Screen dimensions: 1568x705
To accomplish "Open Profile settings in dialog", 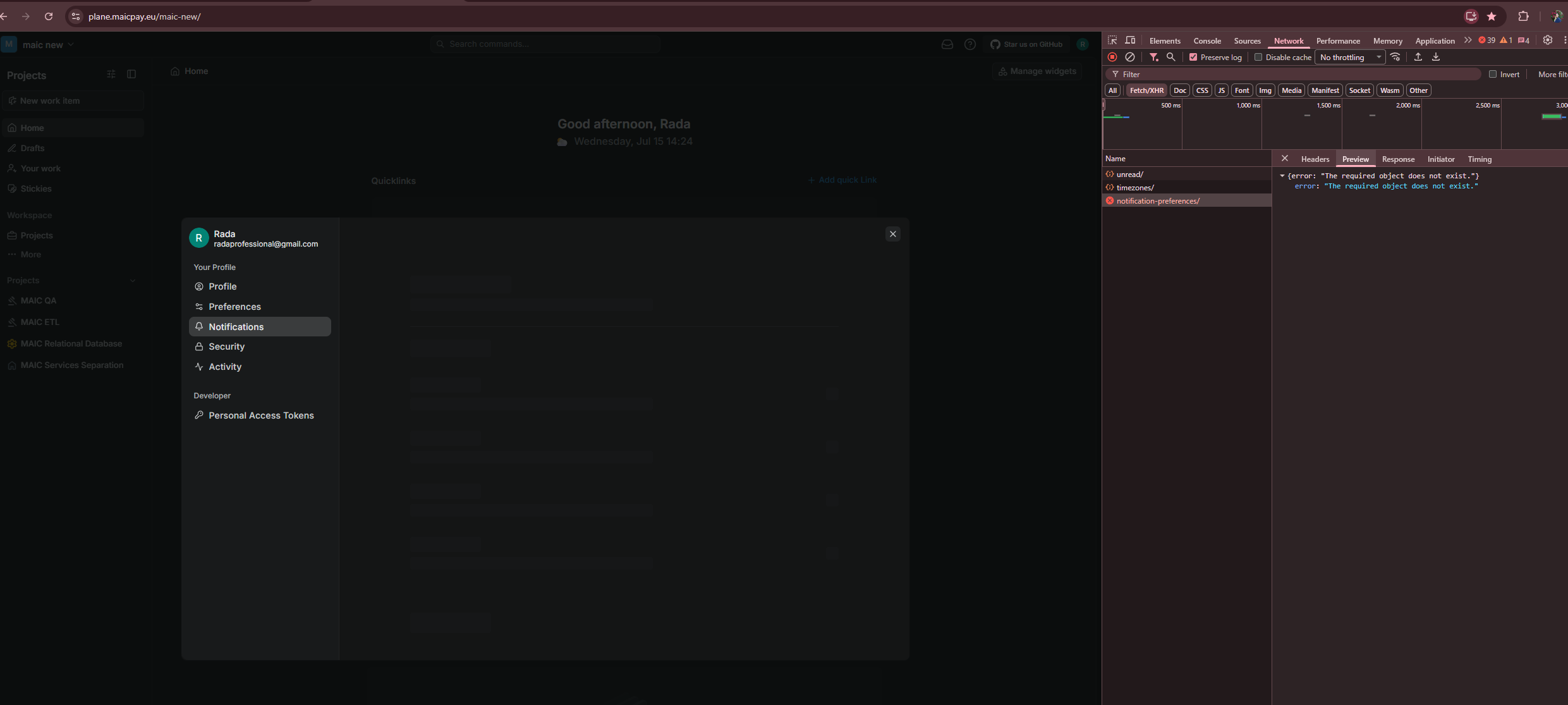I will click(260, 286).
